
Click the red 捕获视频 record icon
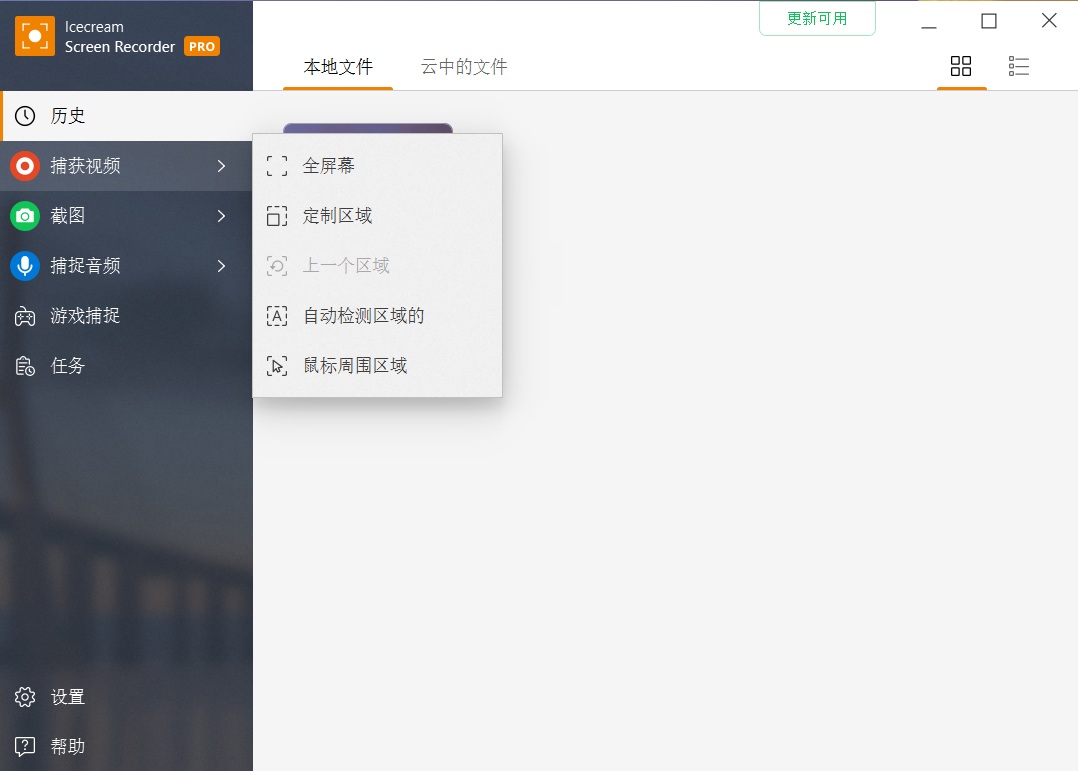point(25,166)
